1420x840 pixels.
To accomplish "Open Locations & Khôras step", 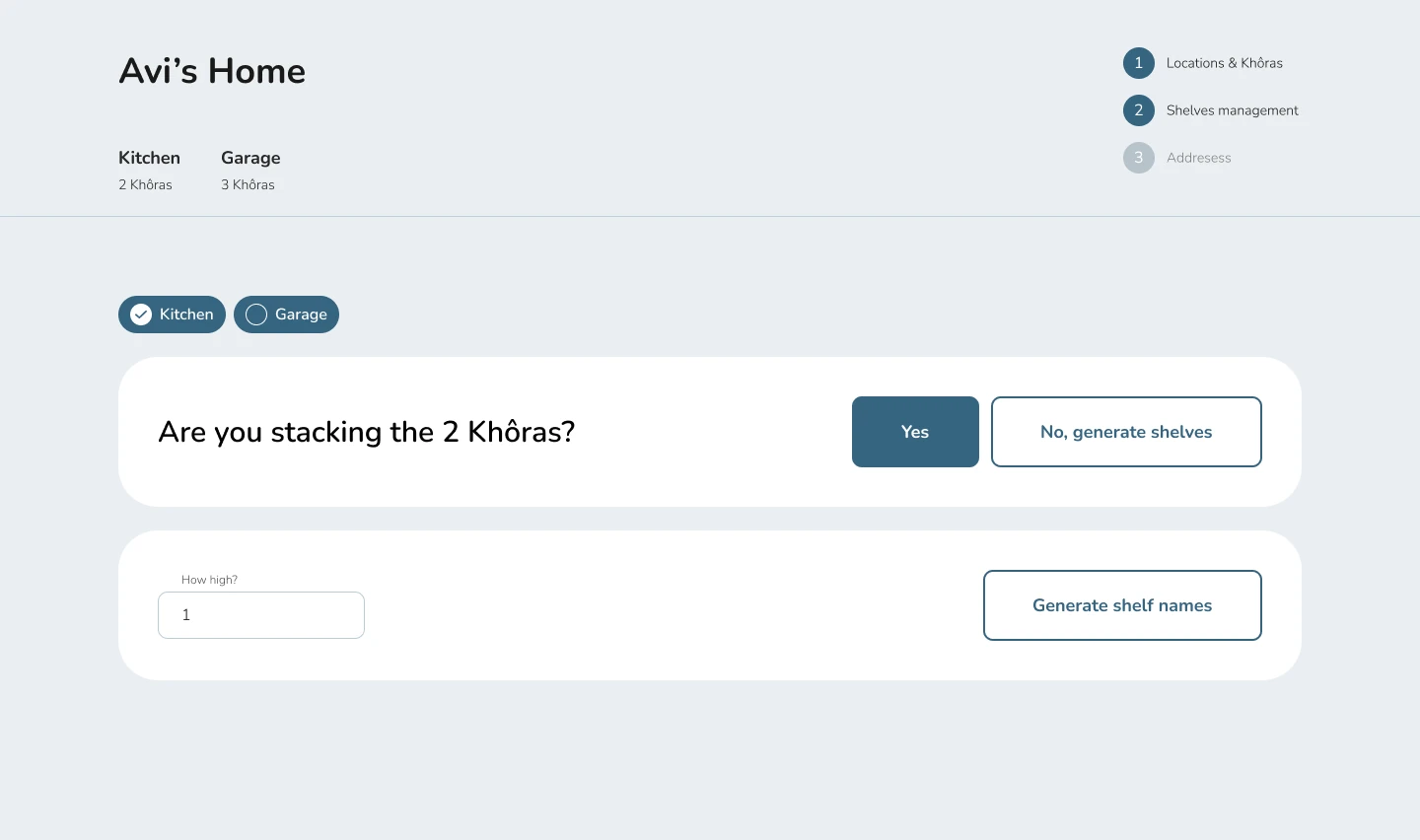I will point(1224,63).
